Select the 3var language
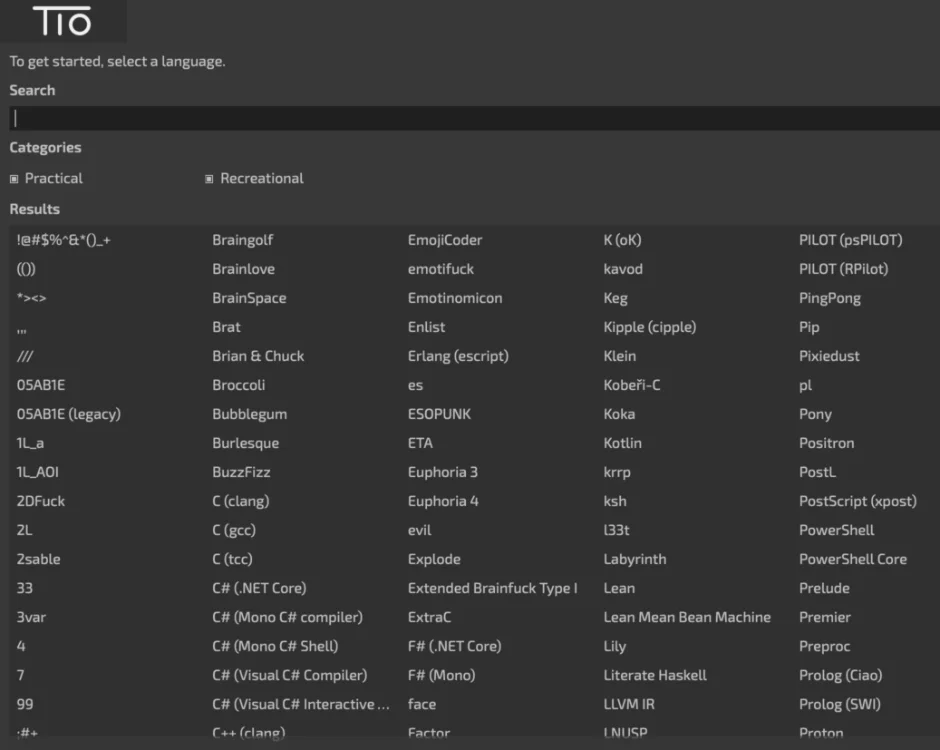Viewport: 940px width, 750px height. tap(31, 617)
